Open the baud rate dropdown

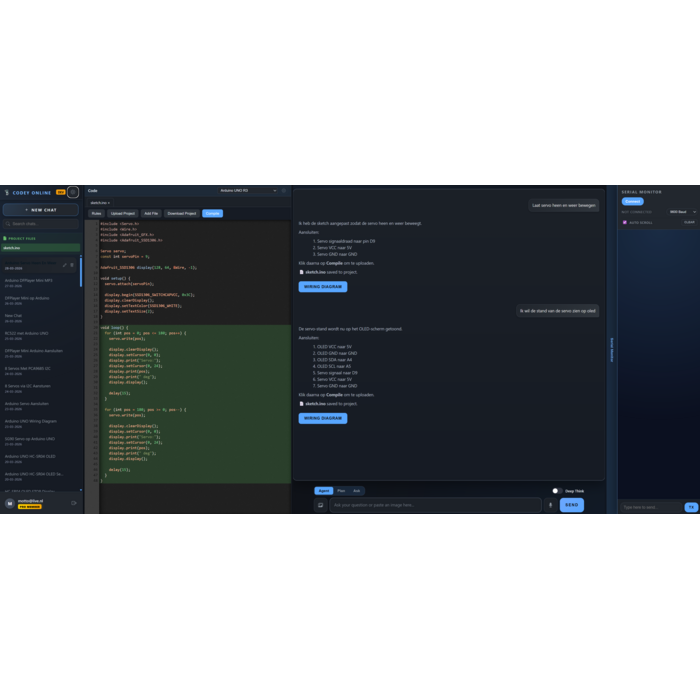(x=682, y=212)
